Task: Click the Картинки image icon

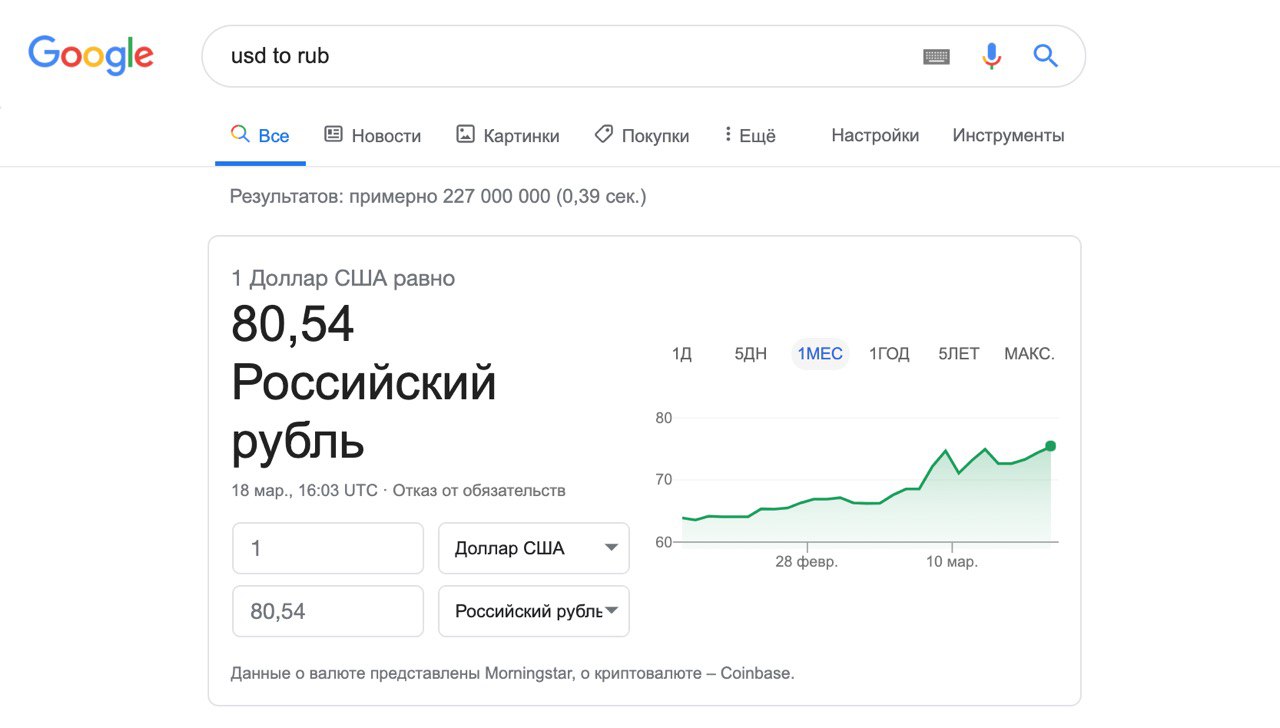Action: pyautogui.click(x=465, y=134)
